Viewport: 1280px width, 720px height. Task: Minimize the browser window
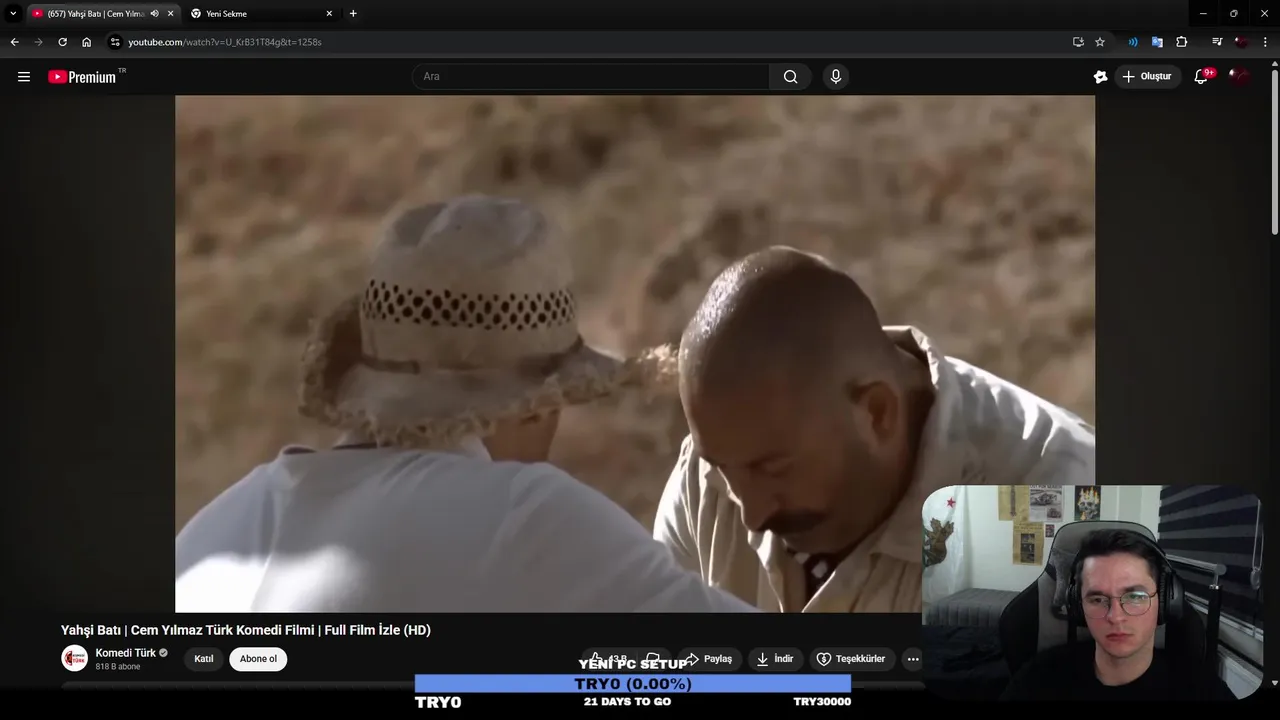[1203, 13]
